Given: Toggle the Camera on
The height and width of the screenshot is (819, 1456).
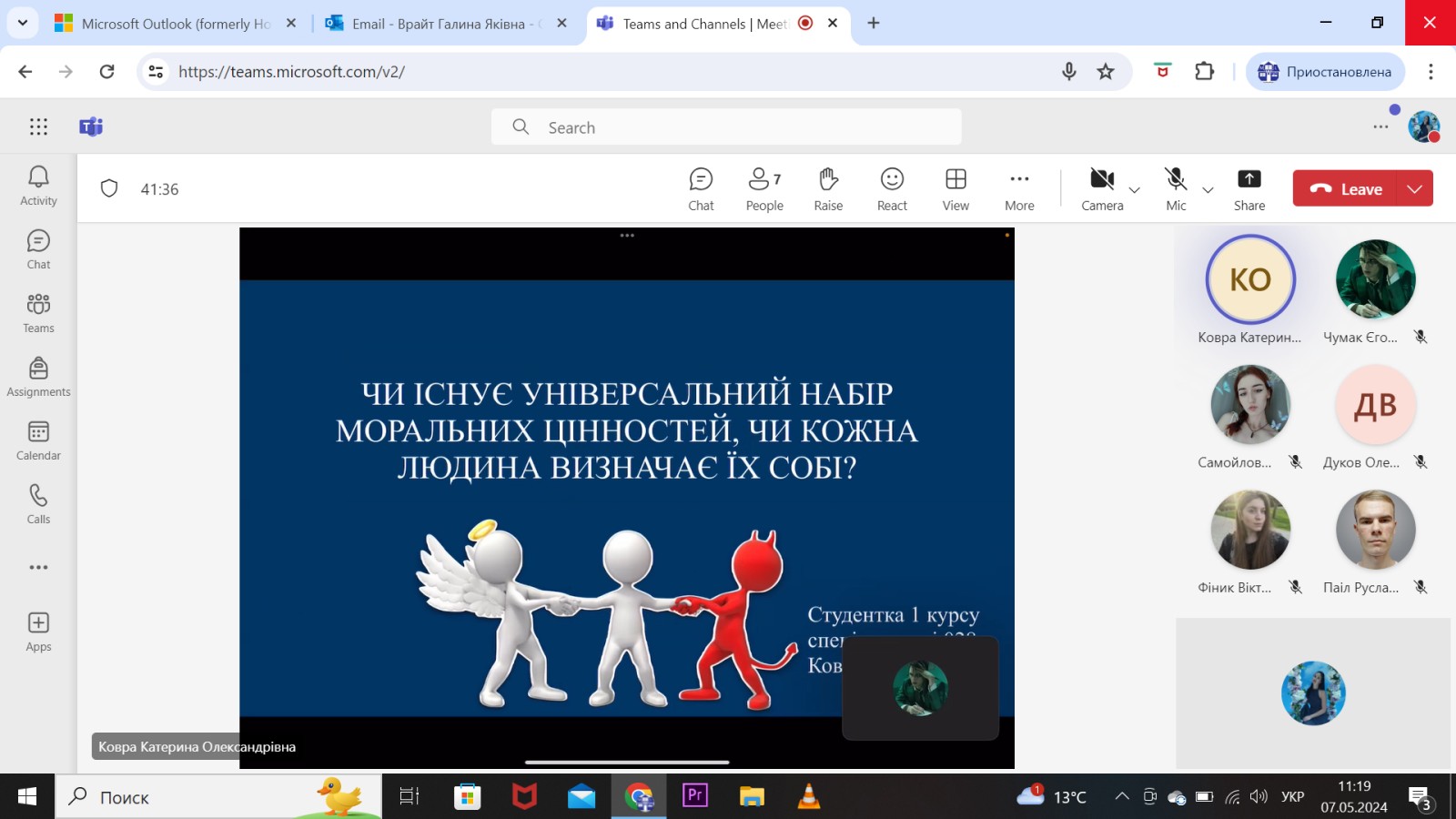Looking at the screenshot, I should click(1102, 188).
